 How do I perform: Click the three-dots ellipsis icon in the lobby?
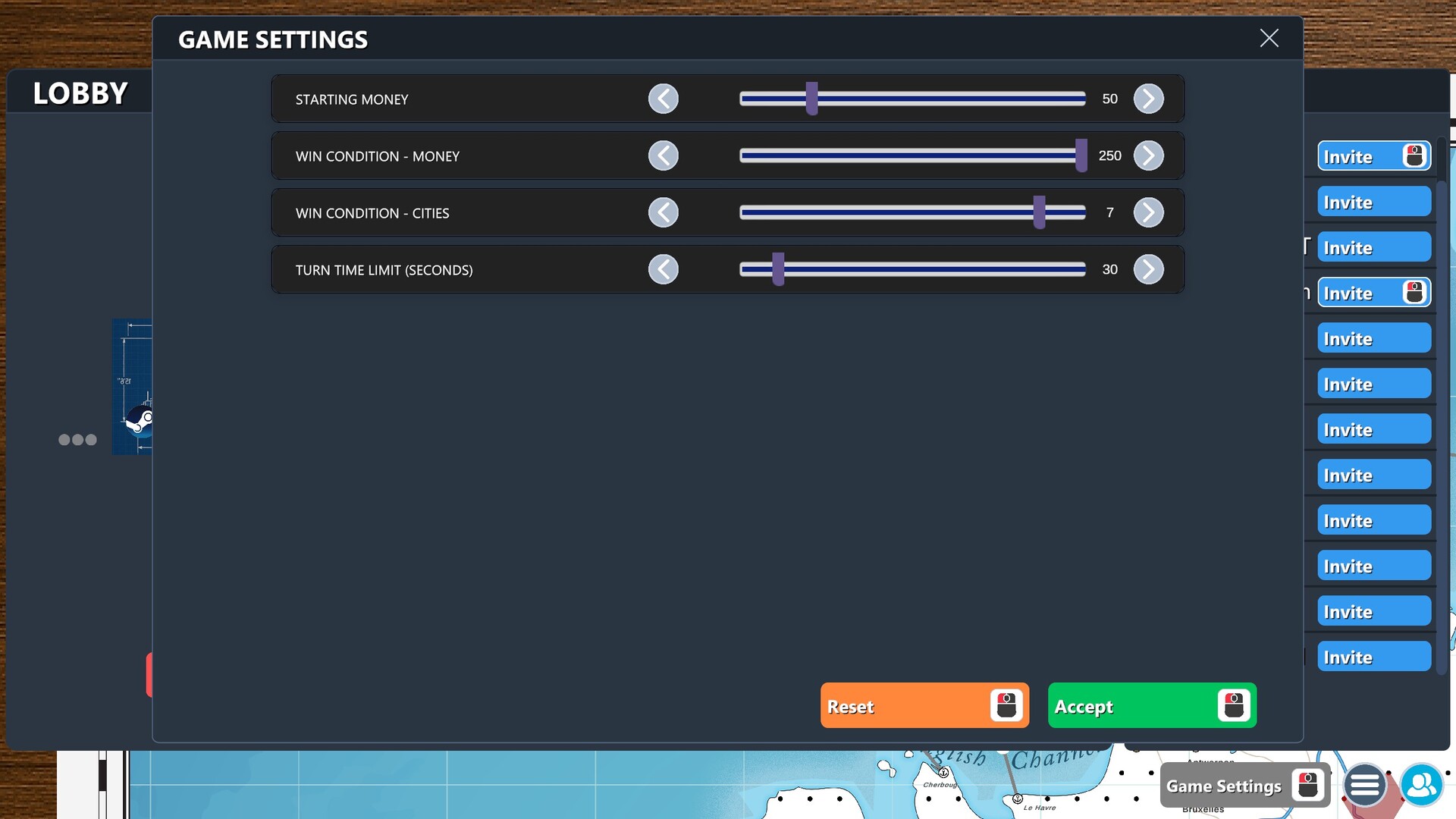click(x=77, y=439)
